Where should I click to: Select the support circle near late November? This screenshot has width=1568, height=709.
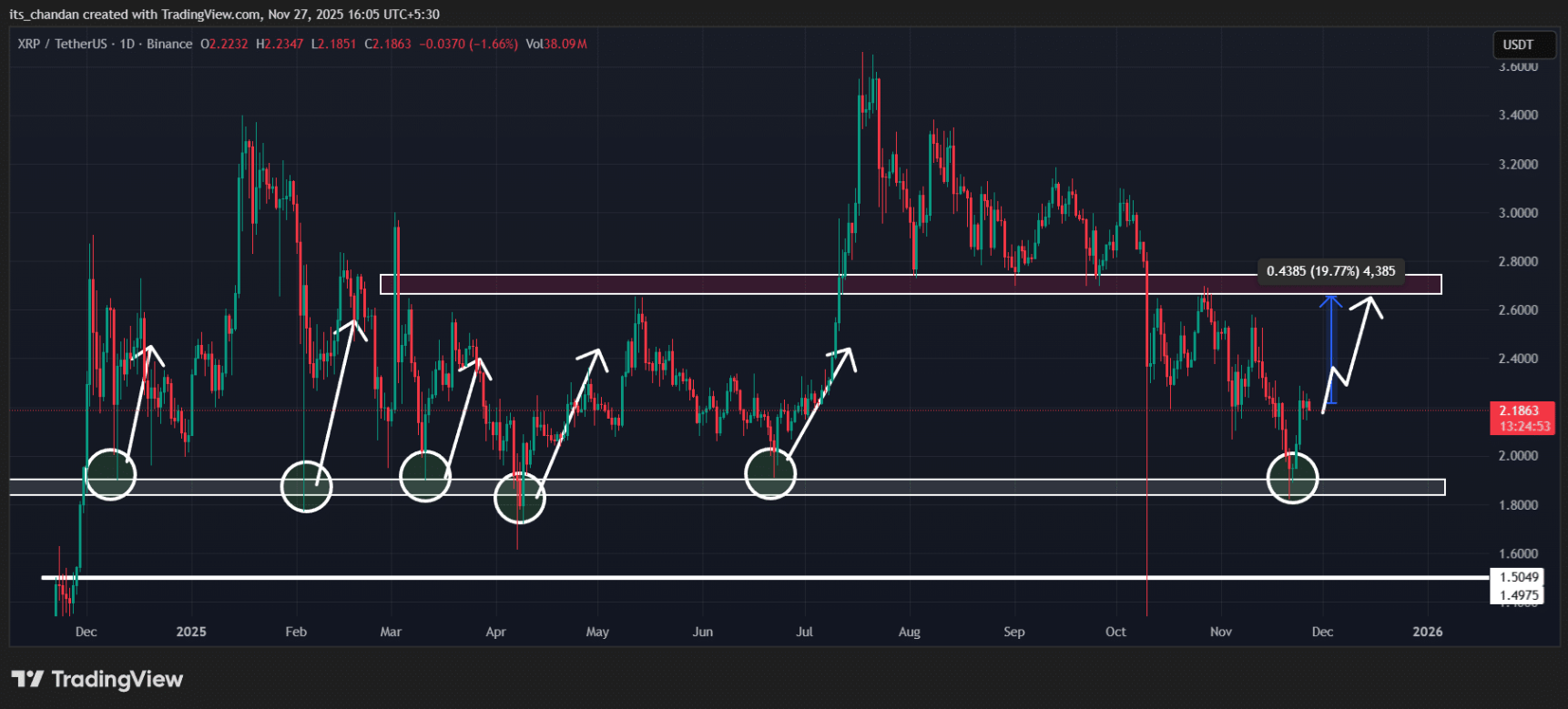coord(1292,477)
